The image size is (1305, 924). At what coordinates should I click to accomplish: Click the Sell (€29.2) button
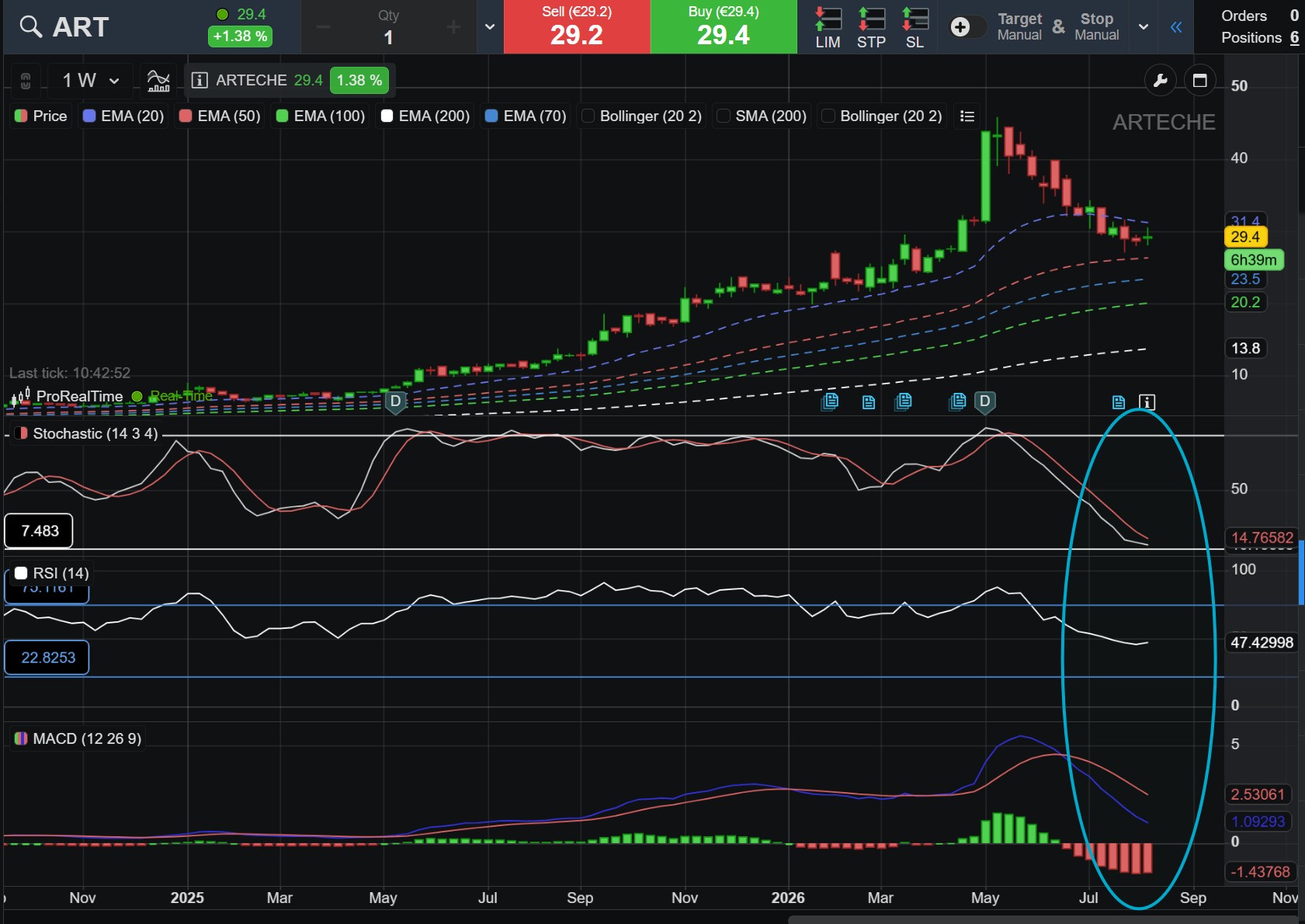tap(577, 27)
